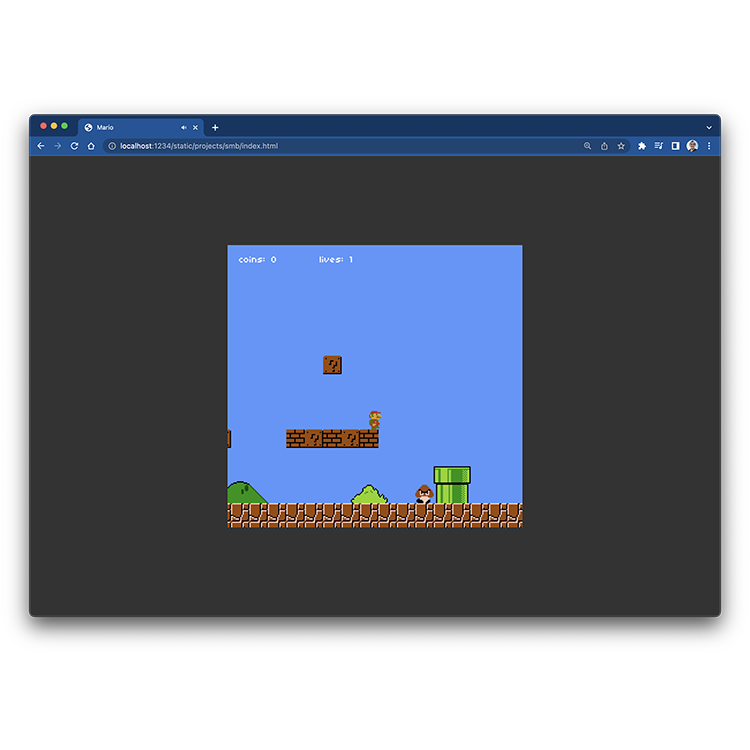Viewport: 750px width, 750px height.
Task: Click the red close window button
Action: coord(44,126)
